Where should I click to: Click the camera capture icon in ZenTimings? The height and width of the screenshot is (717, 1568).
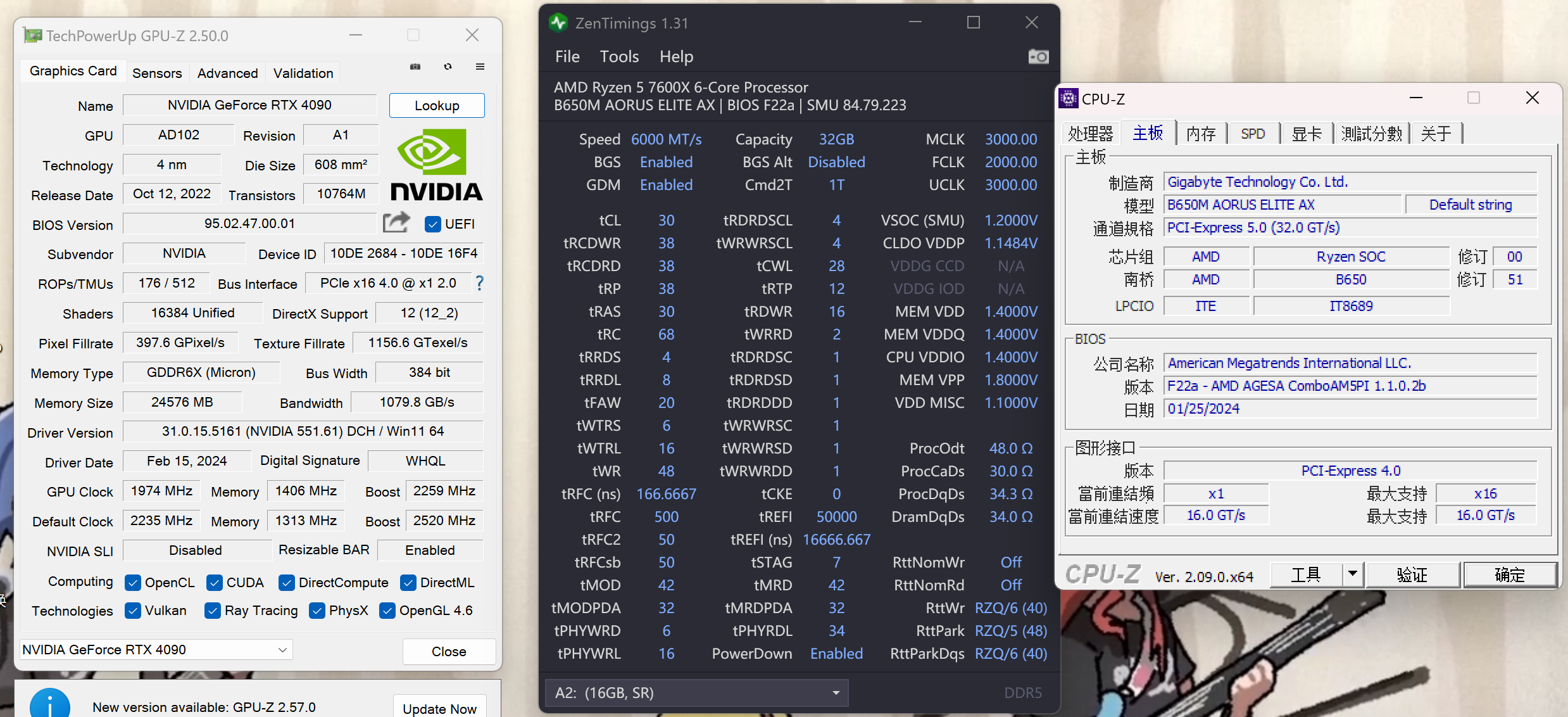1038,56
